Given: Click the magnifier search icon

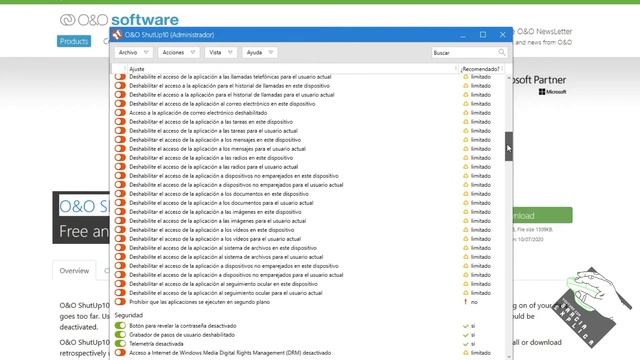Looking at the screenshot, I should (x=502, y=52).
